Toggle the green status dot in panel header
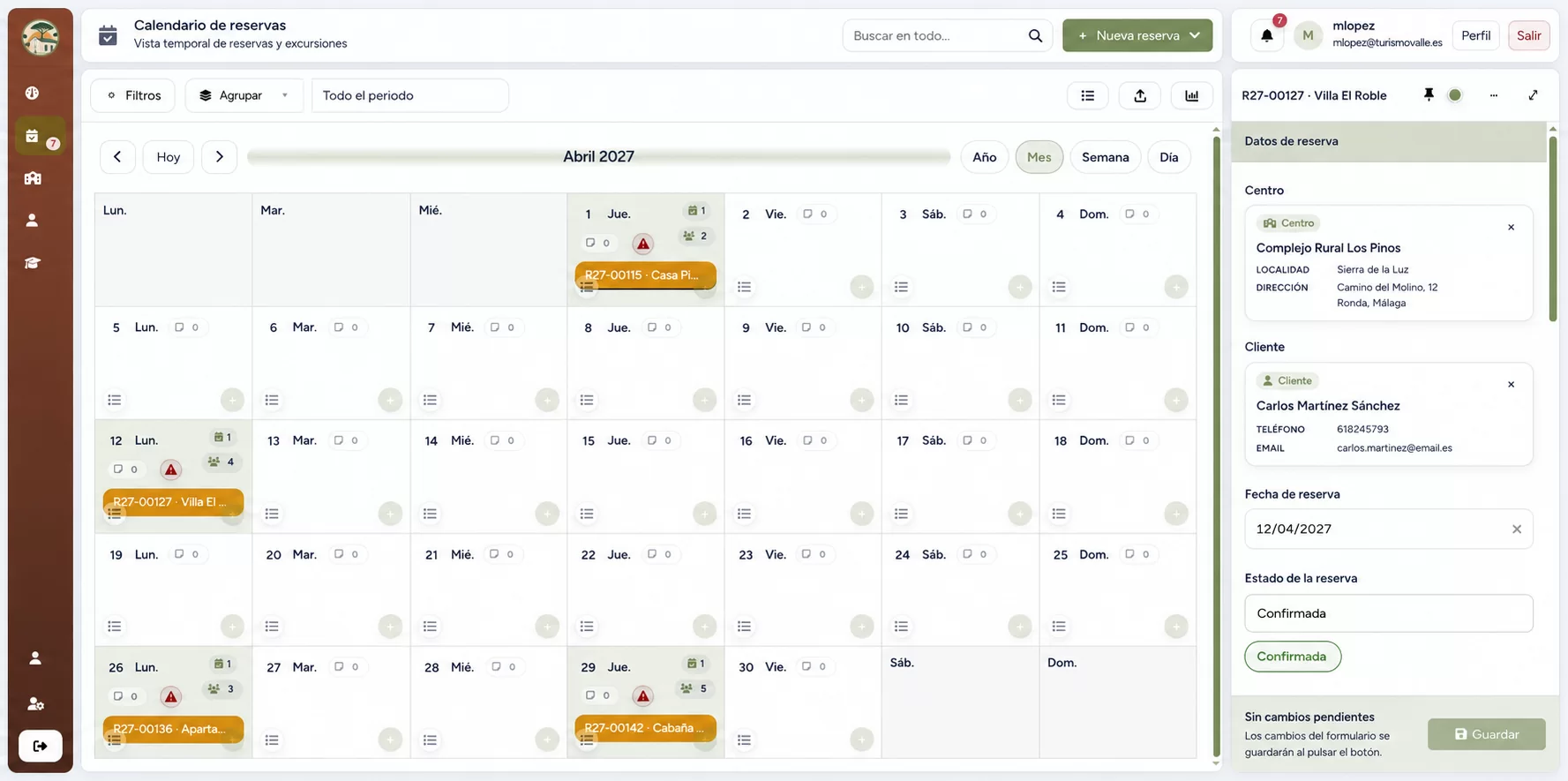 tap(1455, 95)
